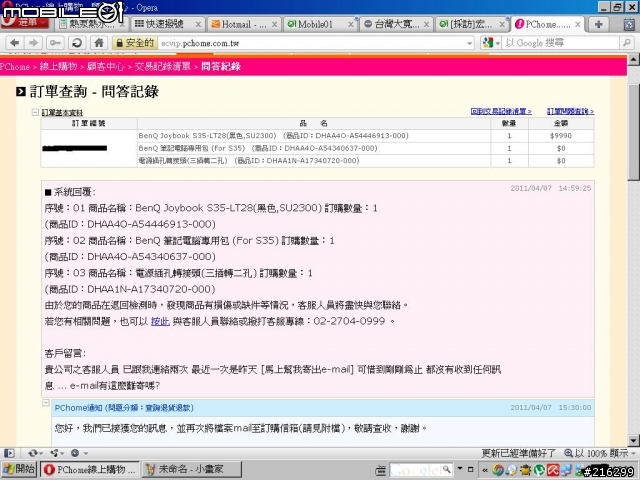Open the Opera Turbo icon dropdown arrow
640x480 pixels.
pyautogui.click(x=86, y=453)
